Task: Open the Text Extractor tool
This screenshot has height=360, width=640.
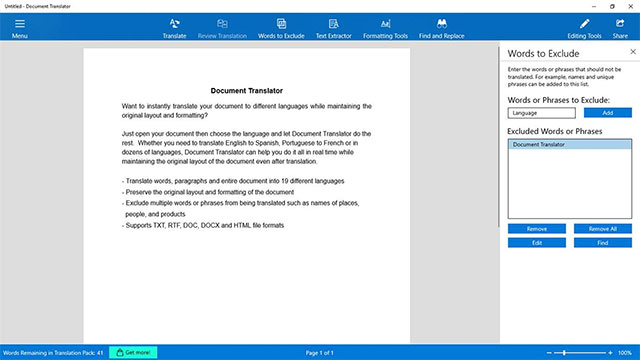Action: coord(333,24)
